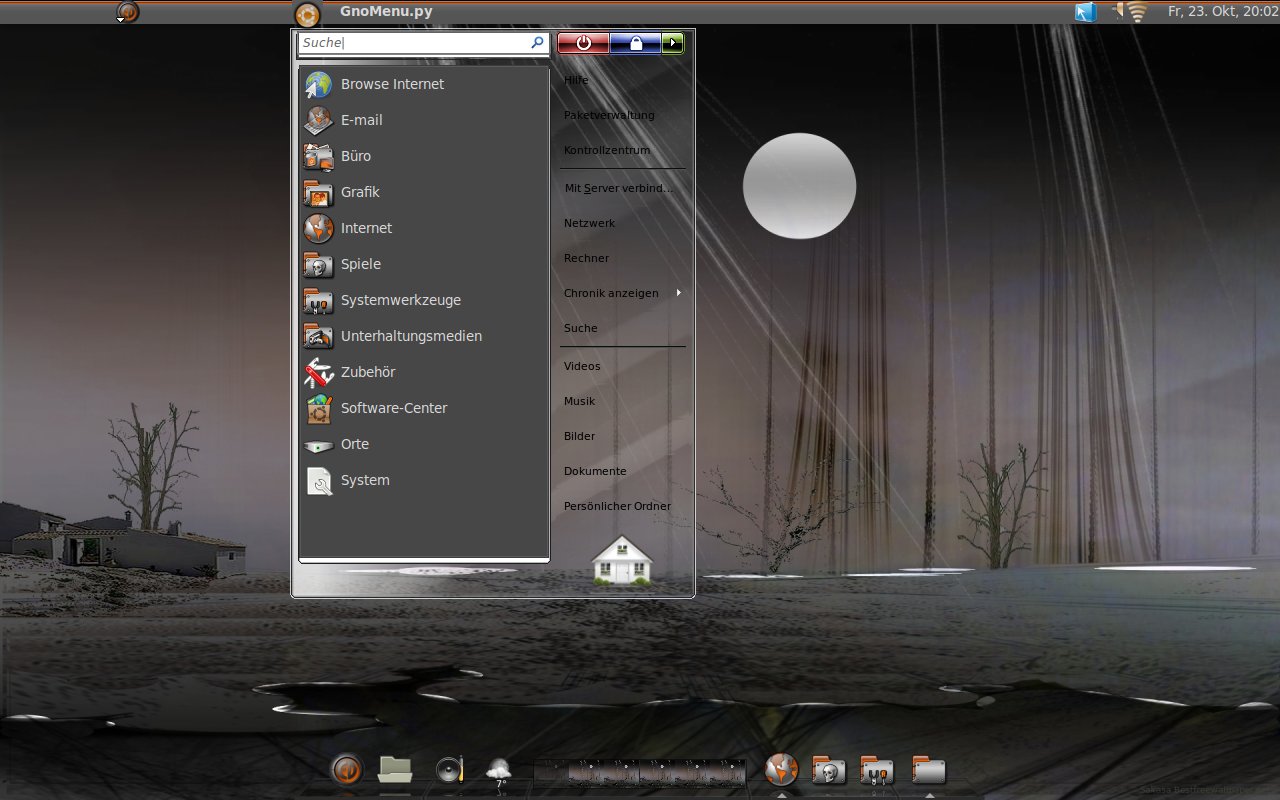Viewport: 1280px width, 800px height.
Task: Expand Chronik anzeigen submenu arrow
Action: (679, 293)
